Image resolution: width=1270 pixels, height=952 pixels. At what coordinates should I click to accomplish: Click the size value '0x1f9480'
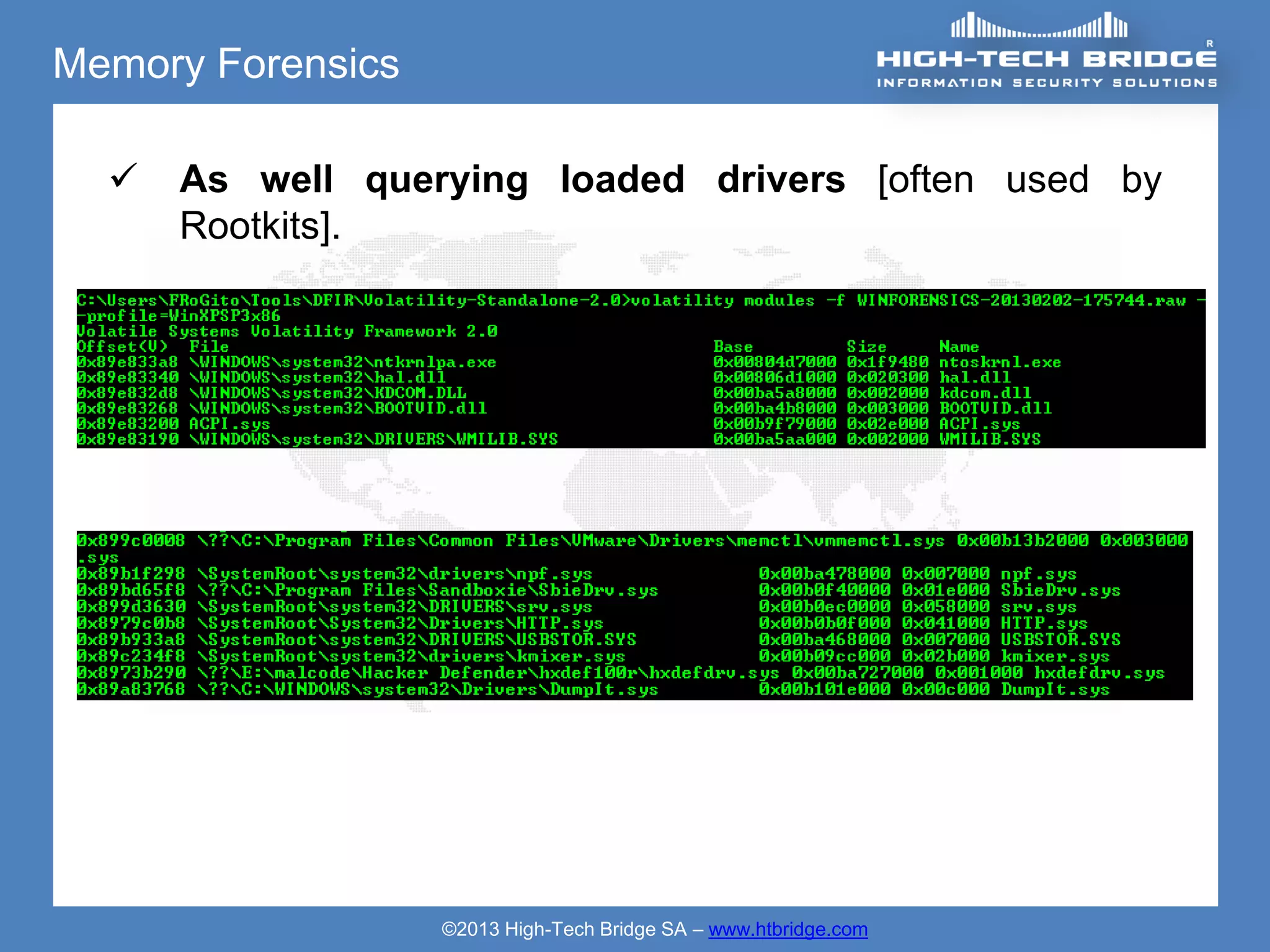887,362
